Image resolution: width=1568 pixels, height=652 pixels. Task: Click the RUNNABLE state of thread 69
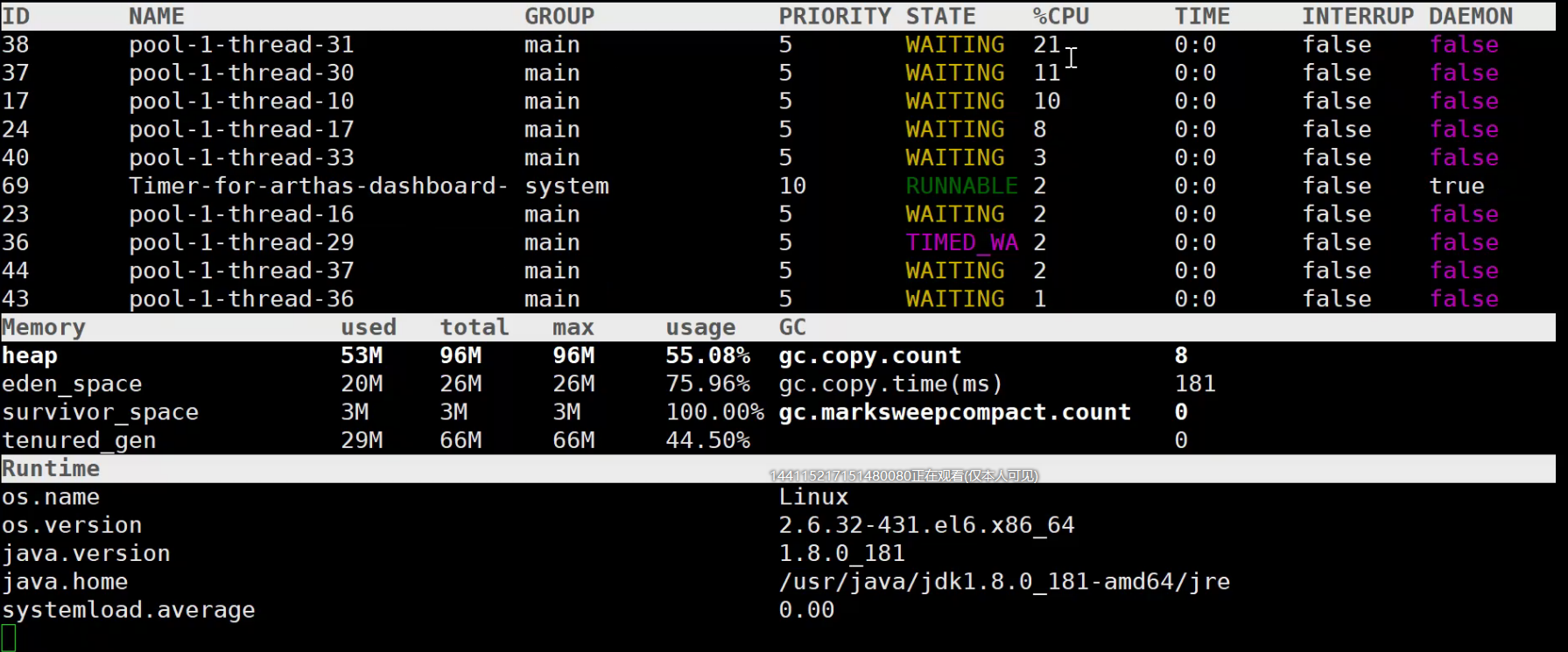point(962,186)
